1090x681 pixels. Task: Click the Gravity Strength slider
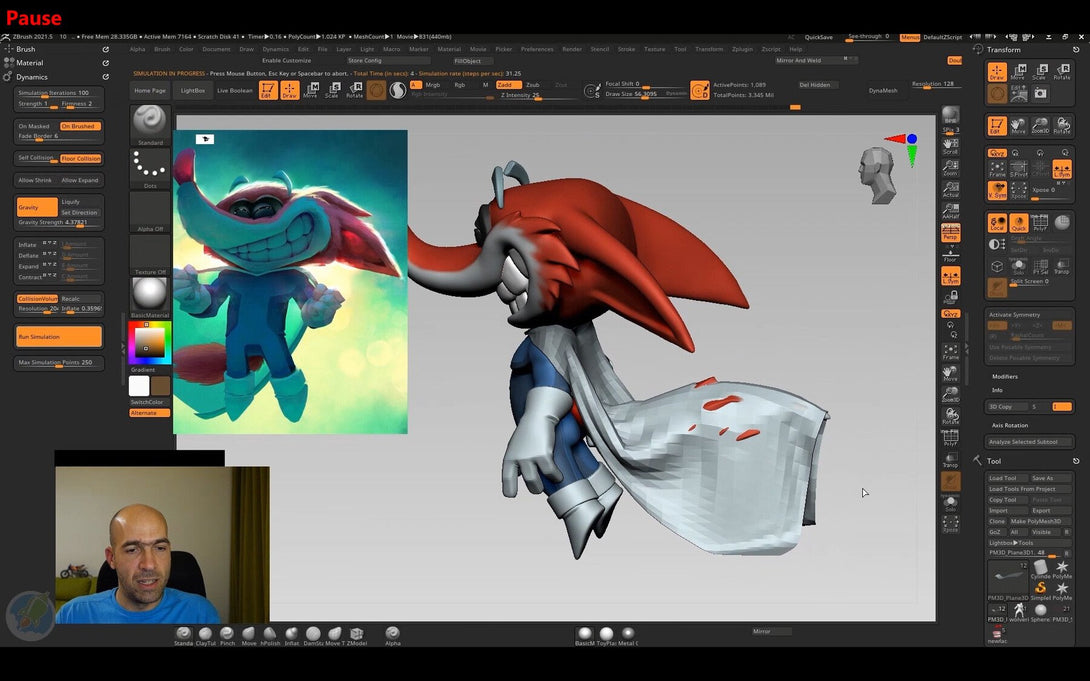point(59,222)
